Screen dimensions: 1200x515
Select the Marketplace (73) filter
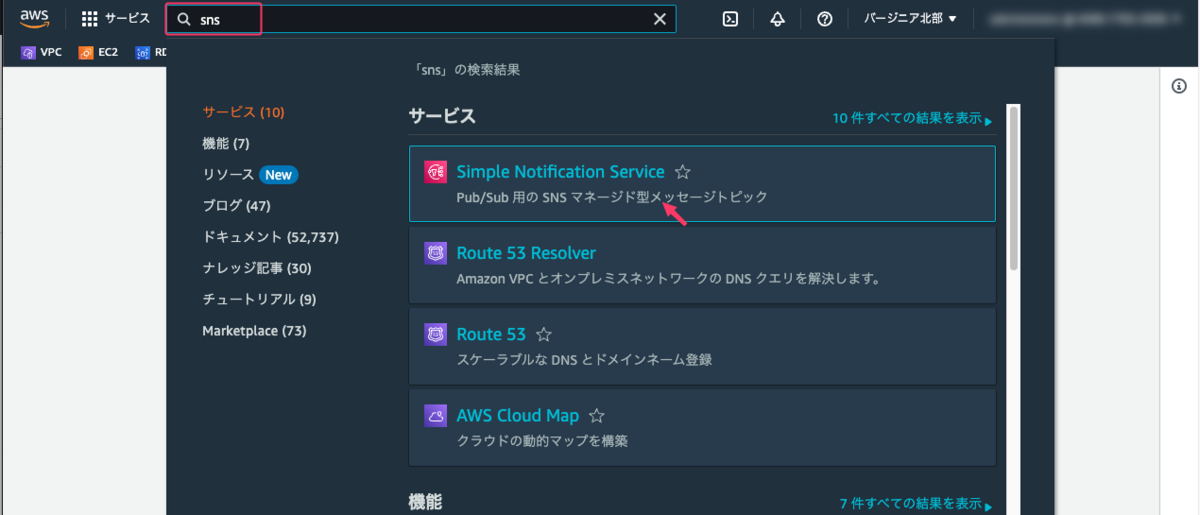point(254,330)
